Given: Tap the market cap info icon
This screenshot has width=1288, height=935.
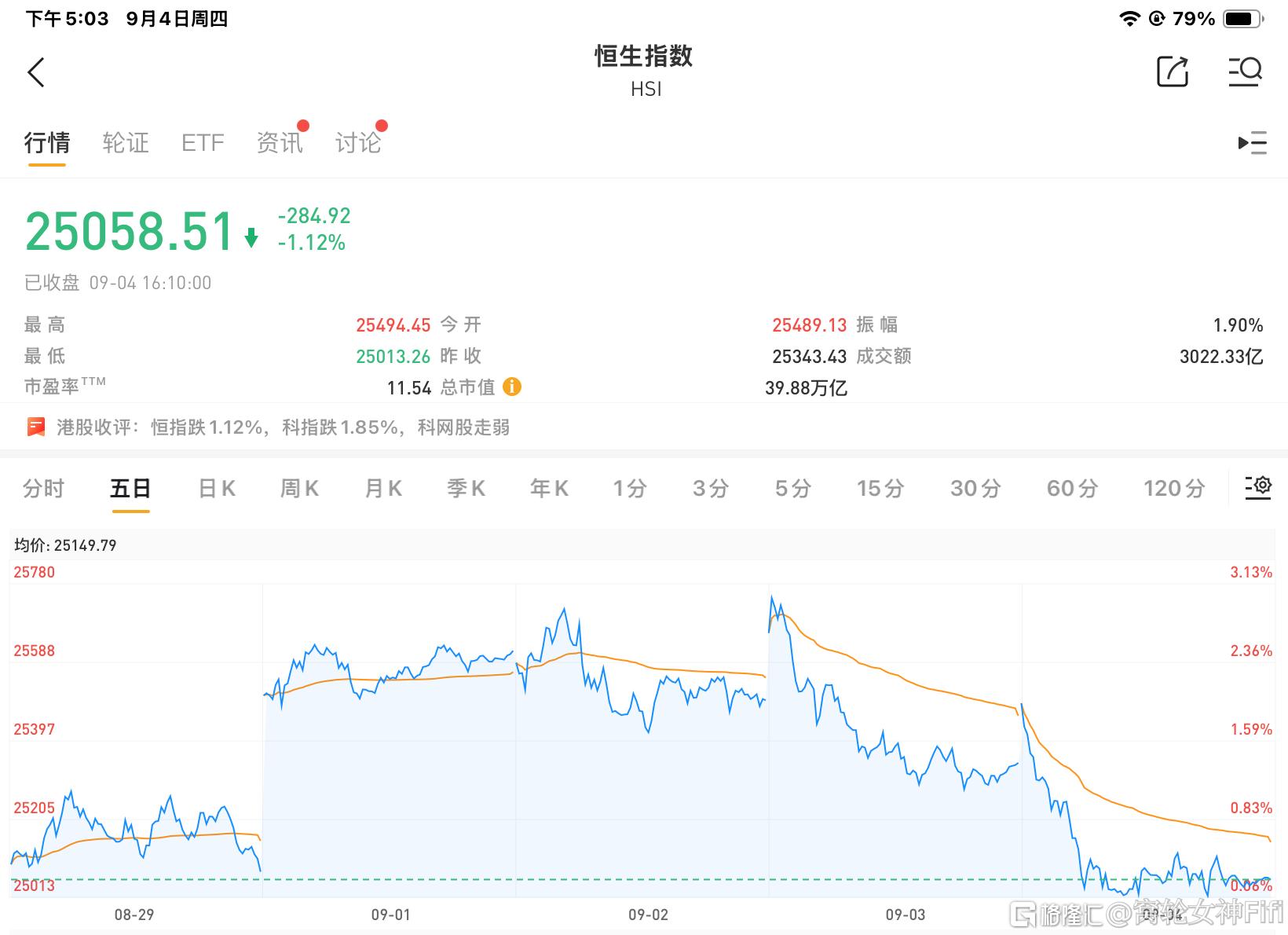Looking at the screenshot, I should 512,387.
